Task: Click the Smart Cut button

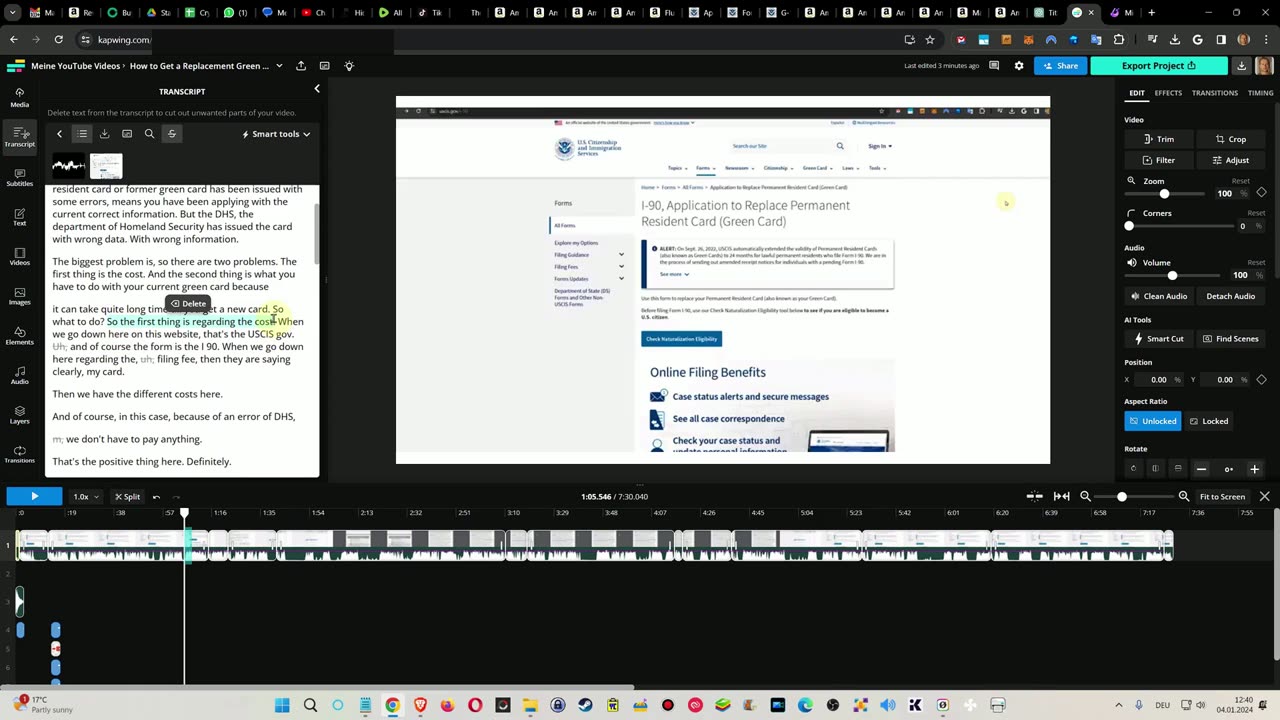Action: tap(1159, 339)
